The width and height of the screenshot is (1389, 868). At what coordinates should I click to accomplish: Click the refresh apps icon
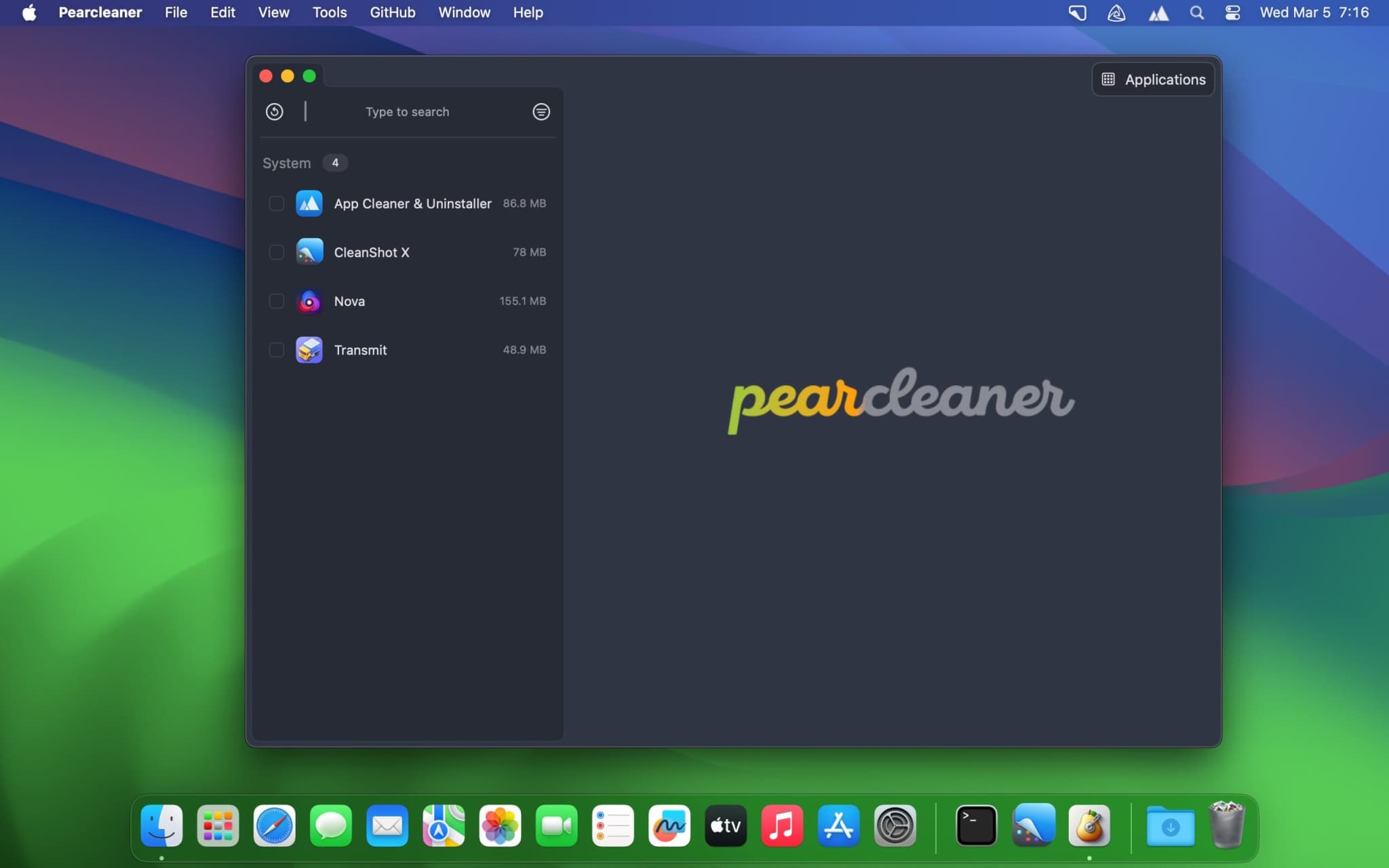(274, 112)
